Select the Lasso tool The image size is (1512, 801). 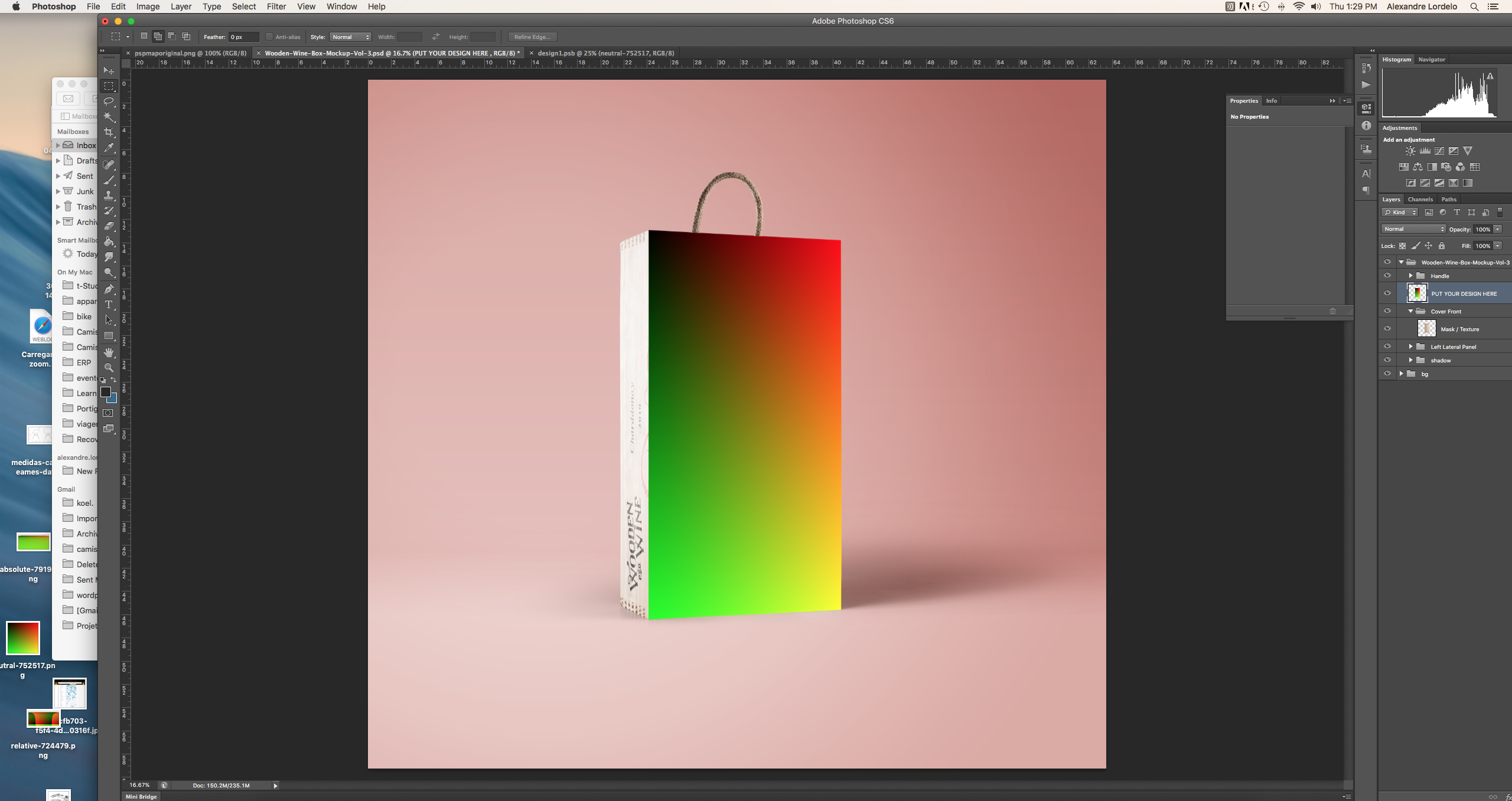(x=109, y=102)
